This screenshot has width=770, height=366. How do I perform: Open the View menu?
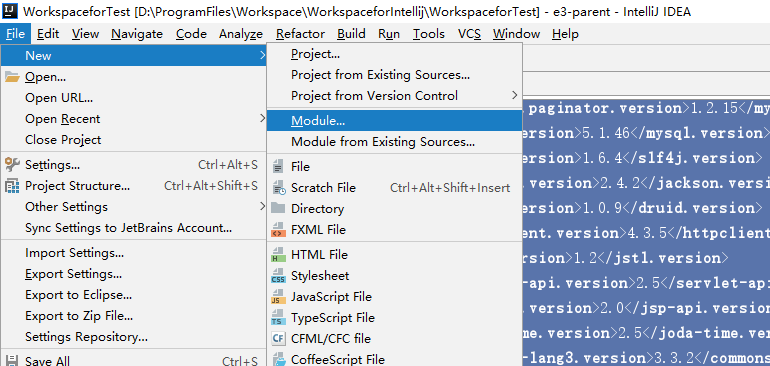tap(85, 34)
